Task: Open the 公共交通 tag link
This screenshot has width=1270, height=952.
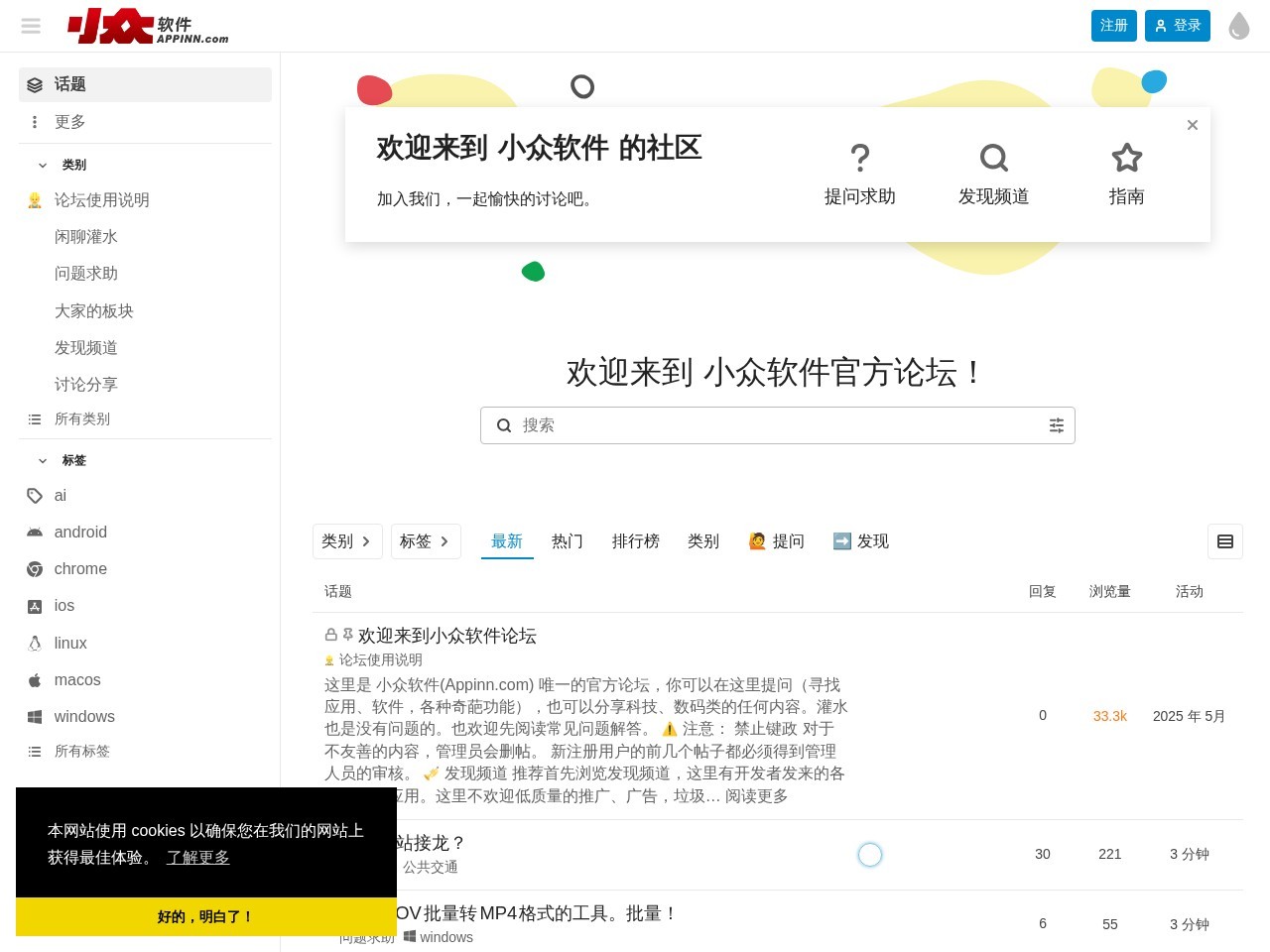Action: 430,867
